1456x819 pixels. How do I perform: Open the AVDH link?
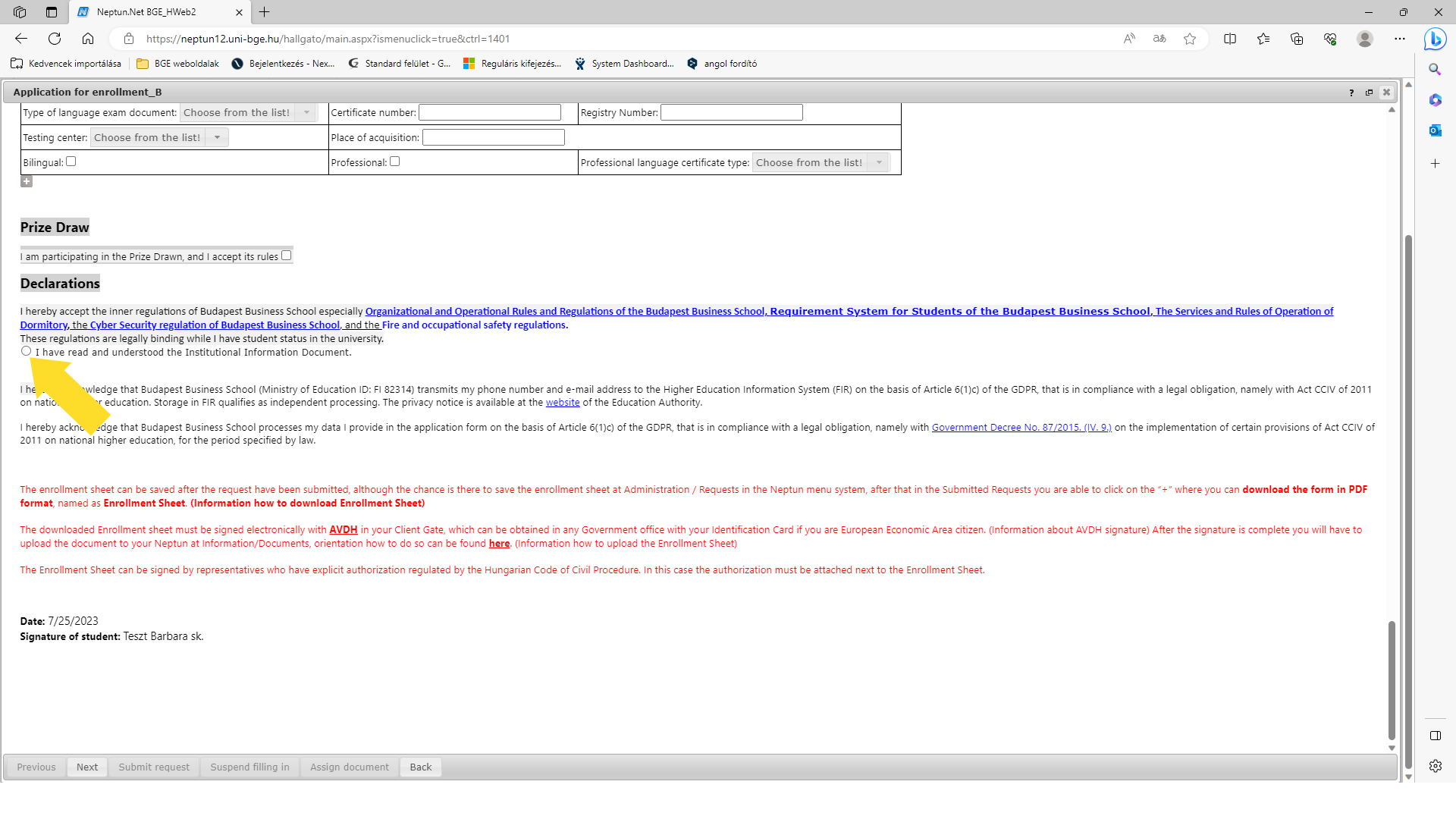[x=344, y=530]
